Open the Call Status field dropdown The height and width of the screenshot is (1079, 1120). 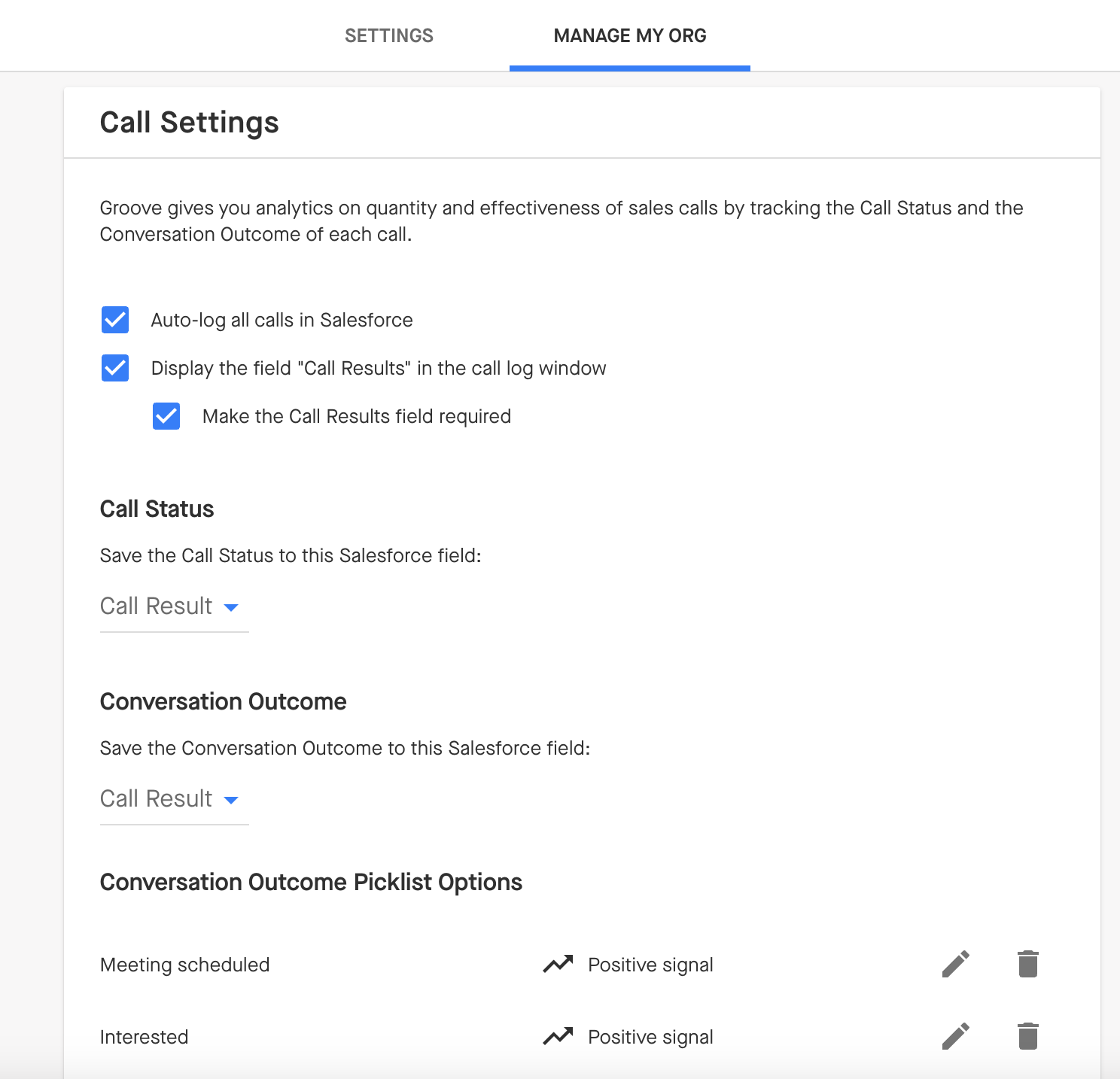pyautogui.click(x=173, y=606)
